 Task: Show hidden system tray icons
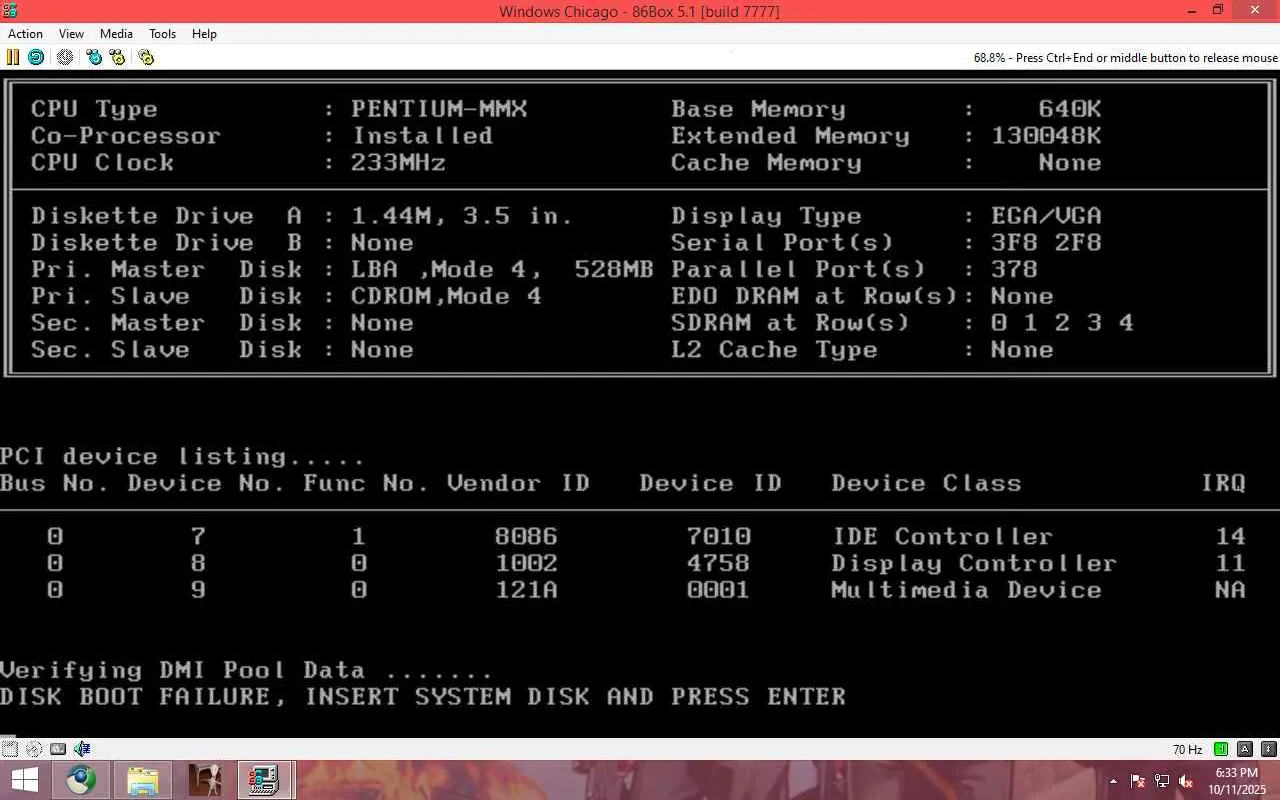tap(1114, 781)
